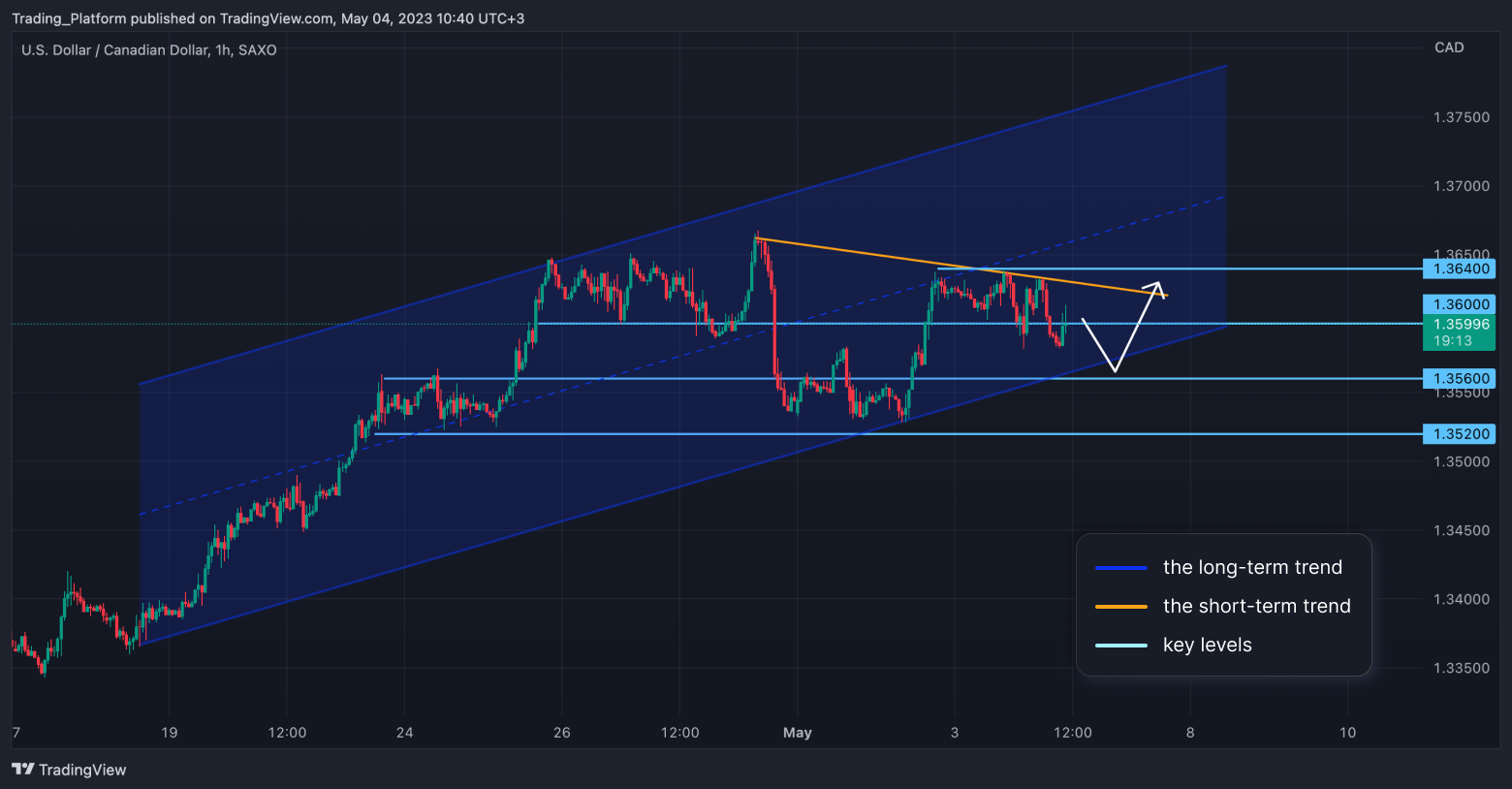The height and width of the screenshot is (789, 1512).
Task: Click the 'May' date on time axis
Action: [798, 733]
